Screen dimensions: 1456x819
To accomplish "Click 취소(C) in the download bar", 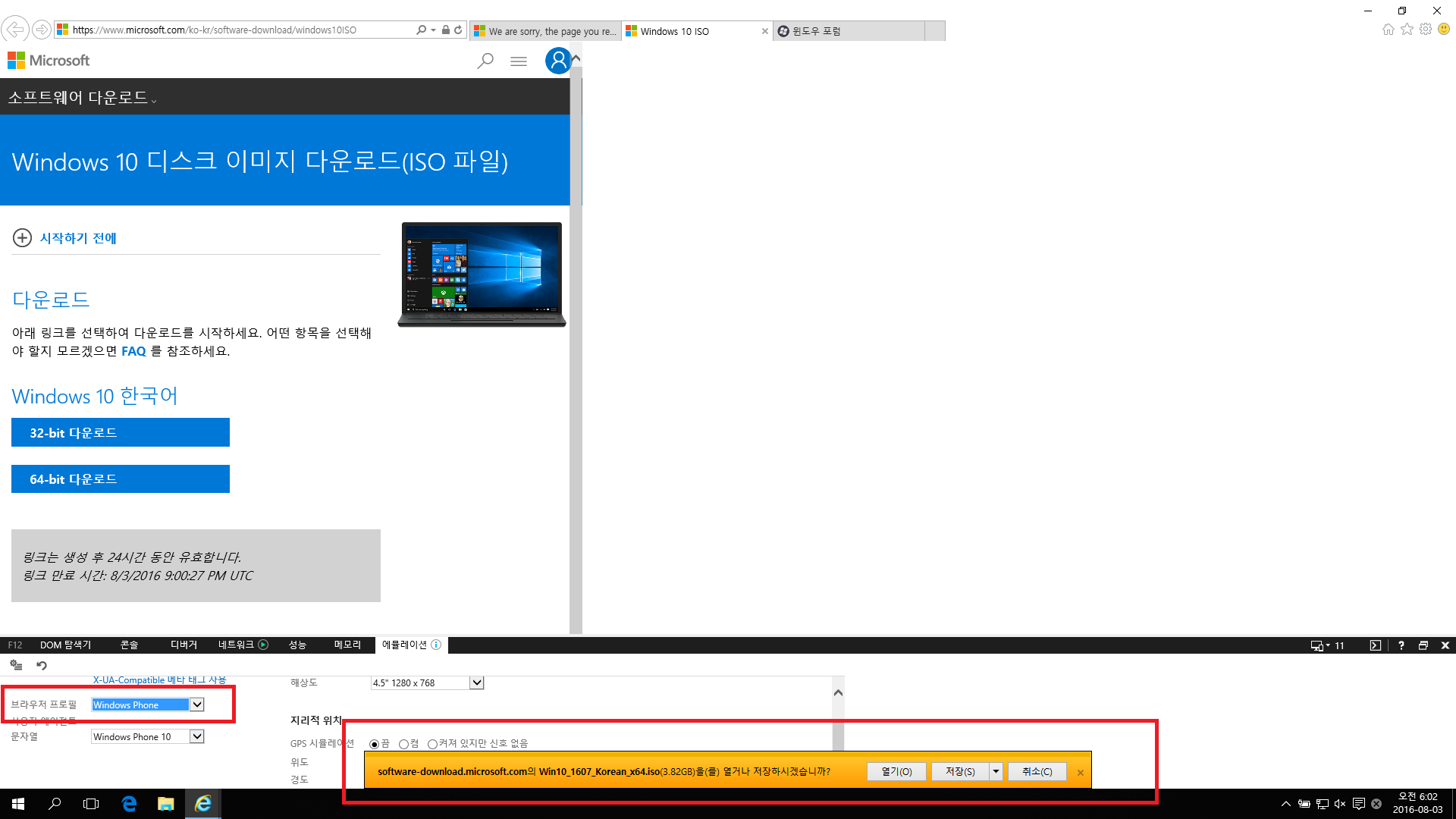I will 1037,771.
